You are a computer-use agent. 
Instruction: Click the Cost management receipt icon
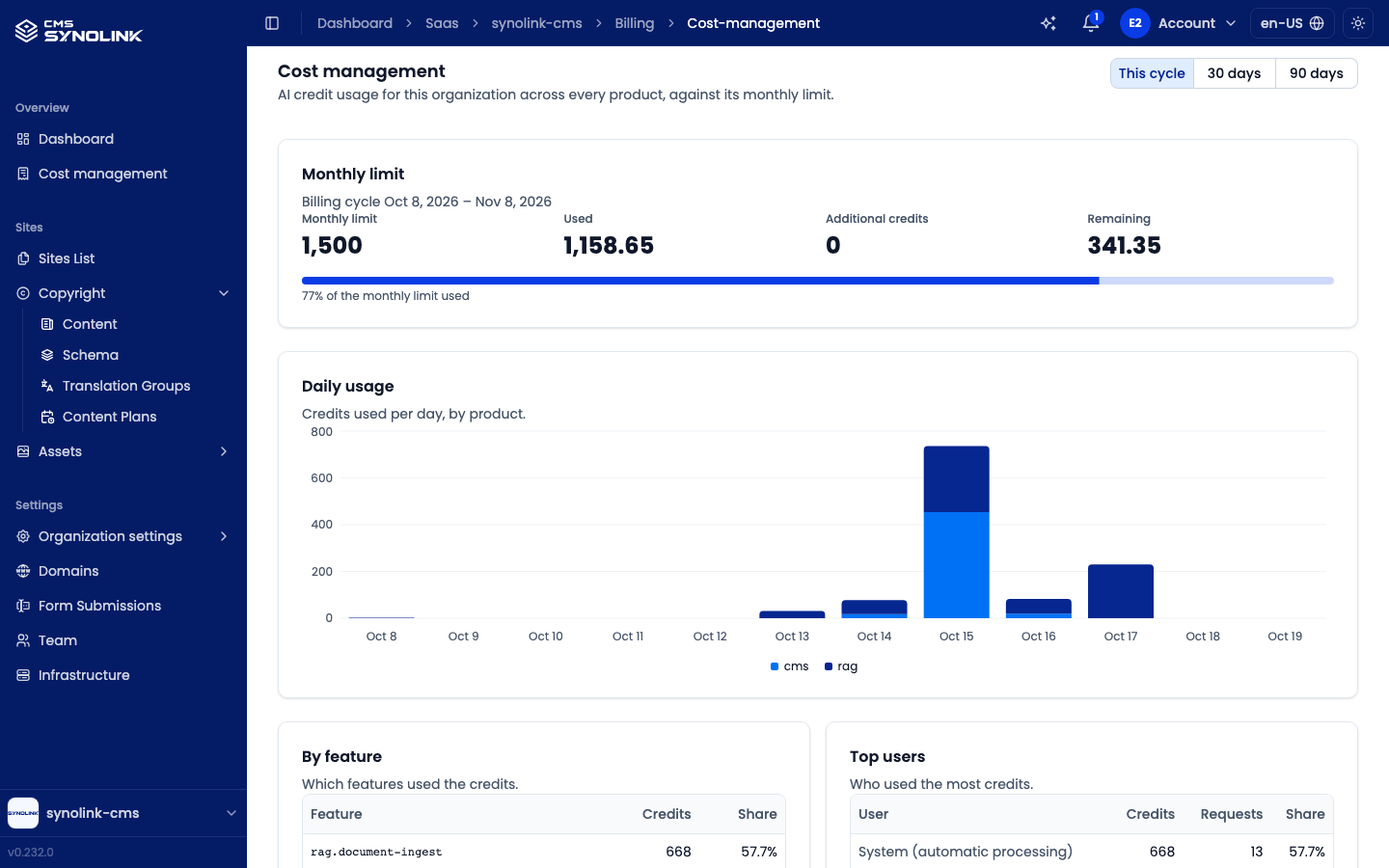pos(23,174)
